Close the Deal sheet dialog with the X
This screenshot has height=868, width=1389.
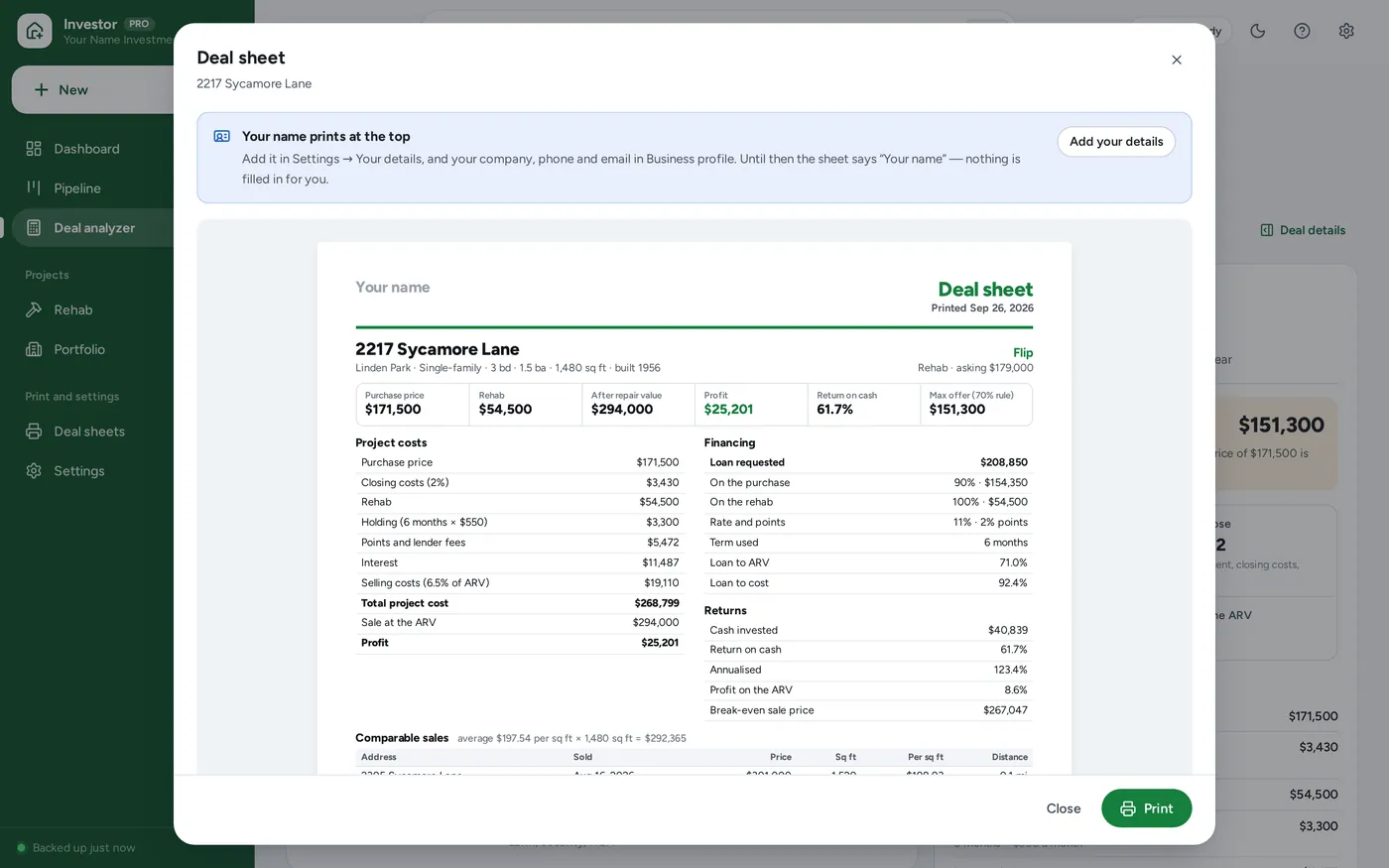coord(1177,60)
